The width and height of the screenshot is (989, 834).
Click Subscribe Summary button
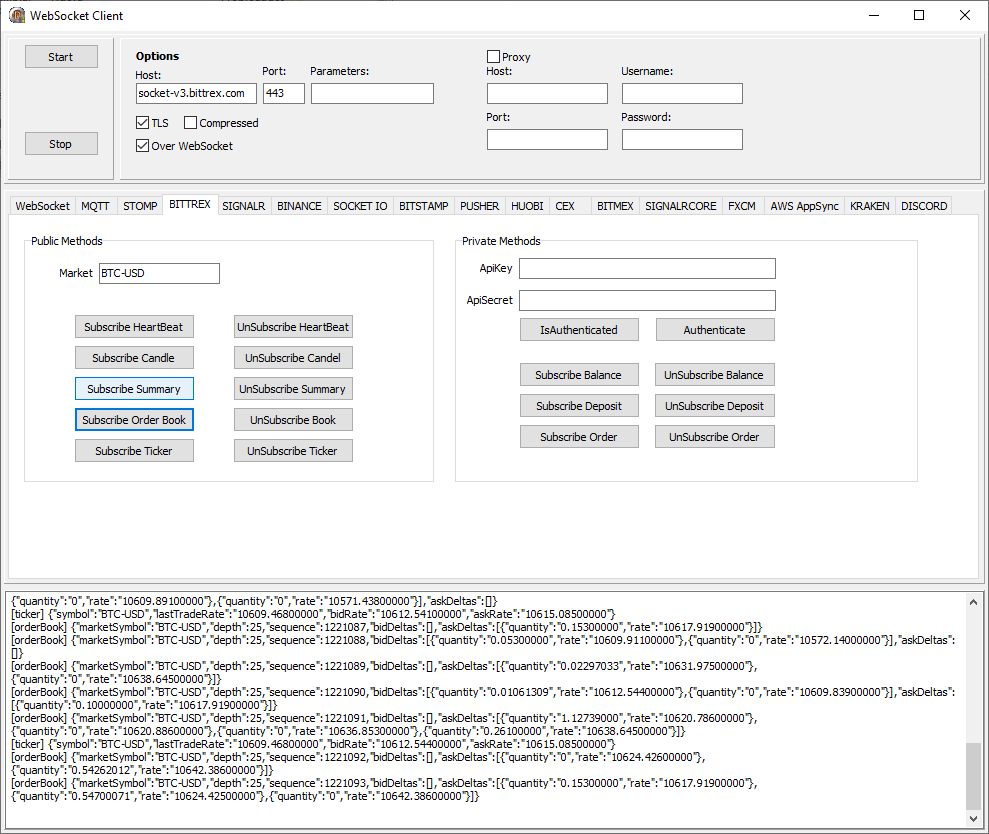tap(134, 389)
